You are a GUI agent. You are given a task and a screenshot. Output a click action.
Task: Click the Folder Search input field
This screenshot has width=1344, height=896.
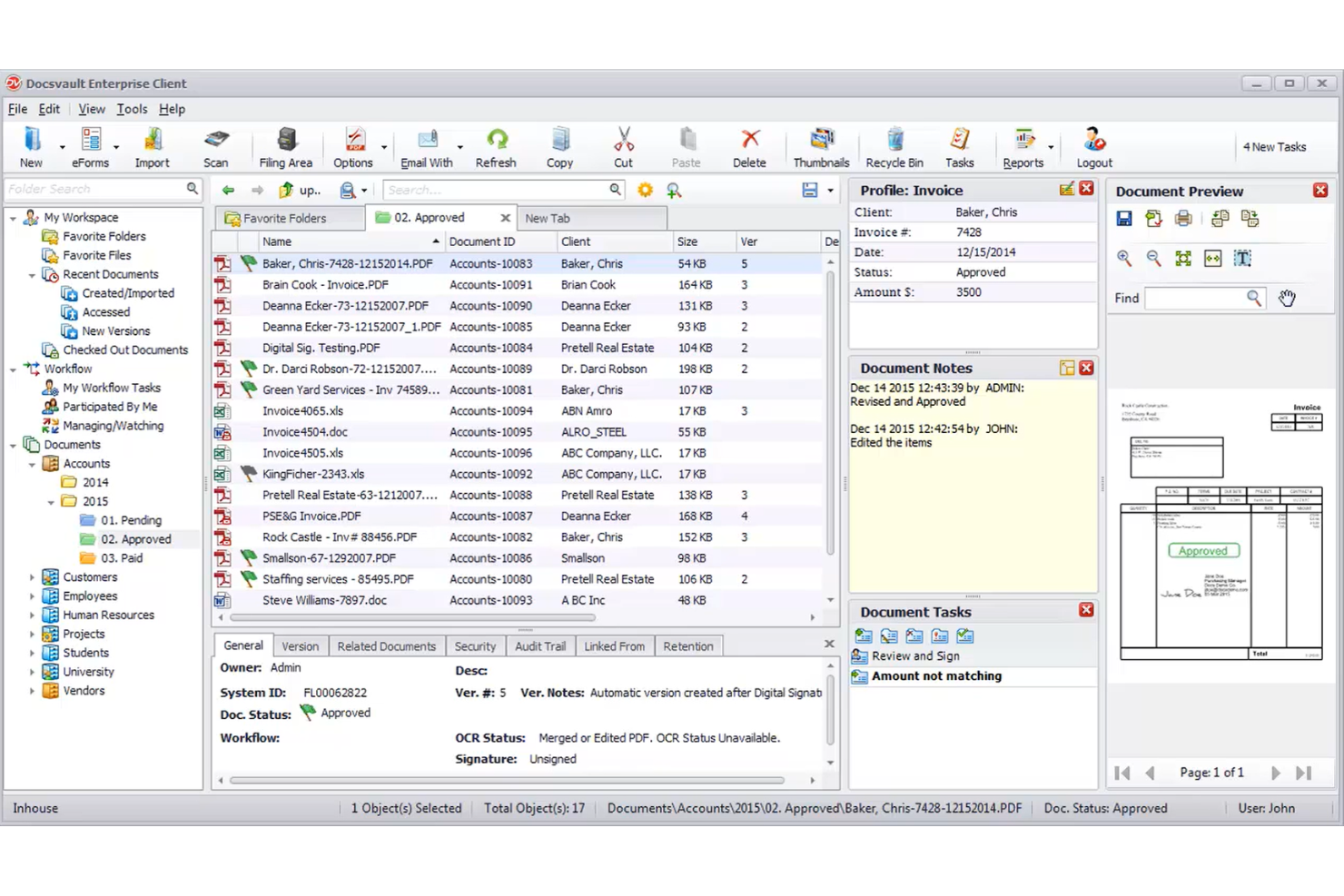click(x=95, y=189)
